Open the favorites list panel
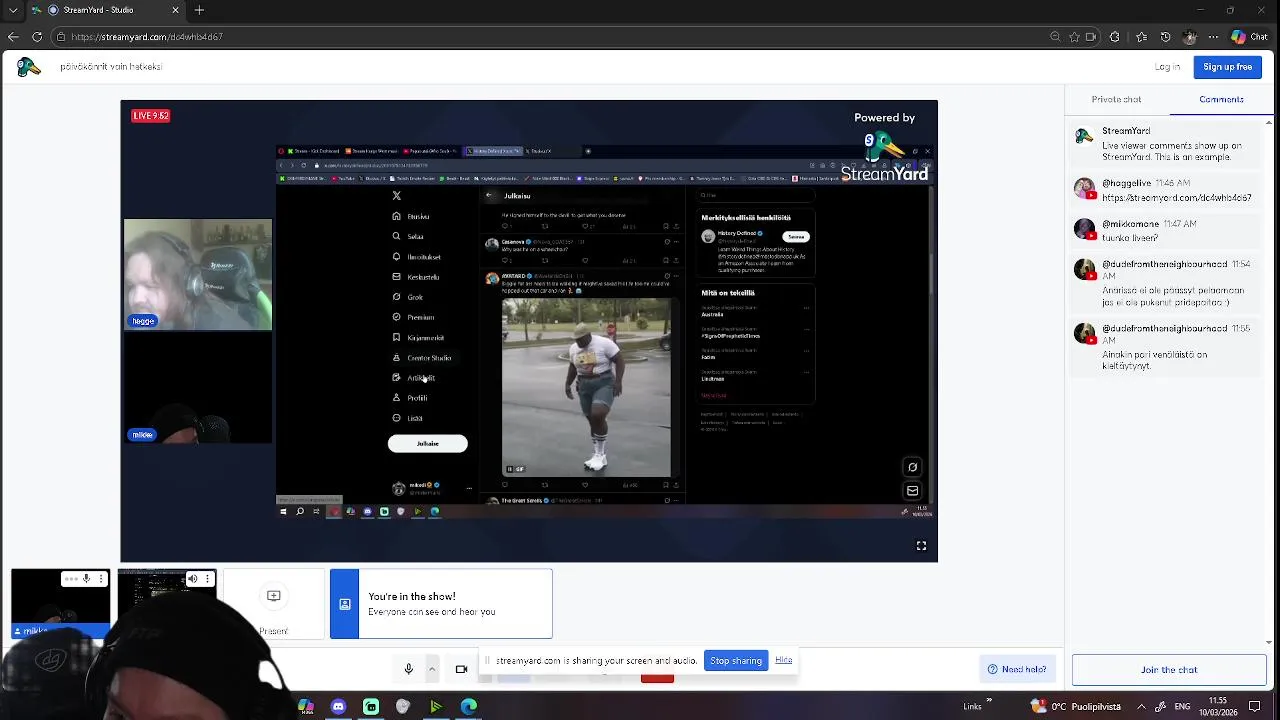 coord(1141,37)
